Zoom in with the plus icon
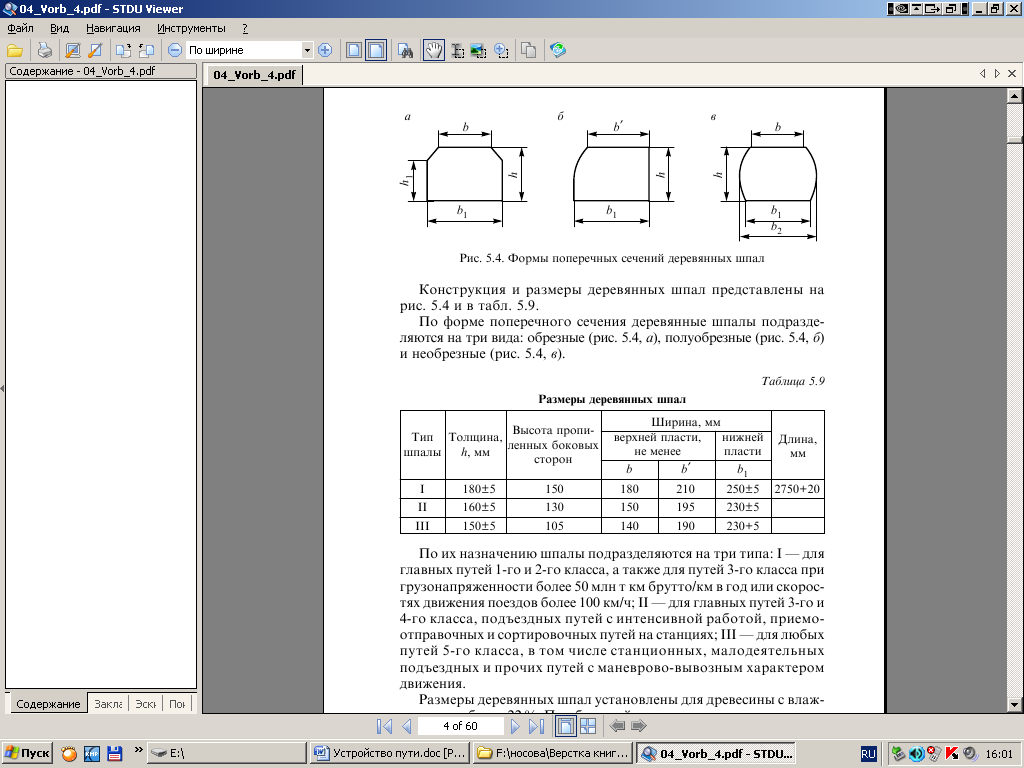The width and height of the screenshot is (1024, 768). pos(325,50)
